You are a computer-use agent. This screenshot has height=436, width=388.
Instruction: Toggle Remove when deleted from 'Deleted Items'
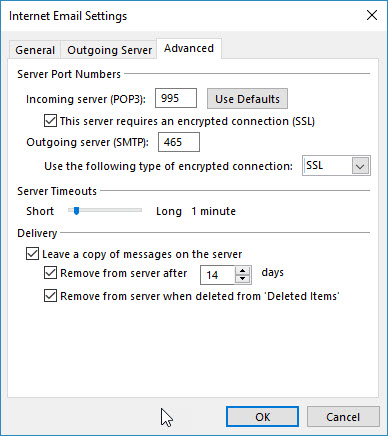point(50,296)
